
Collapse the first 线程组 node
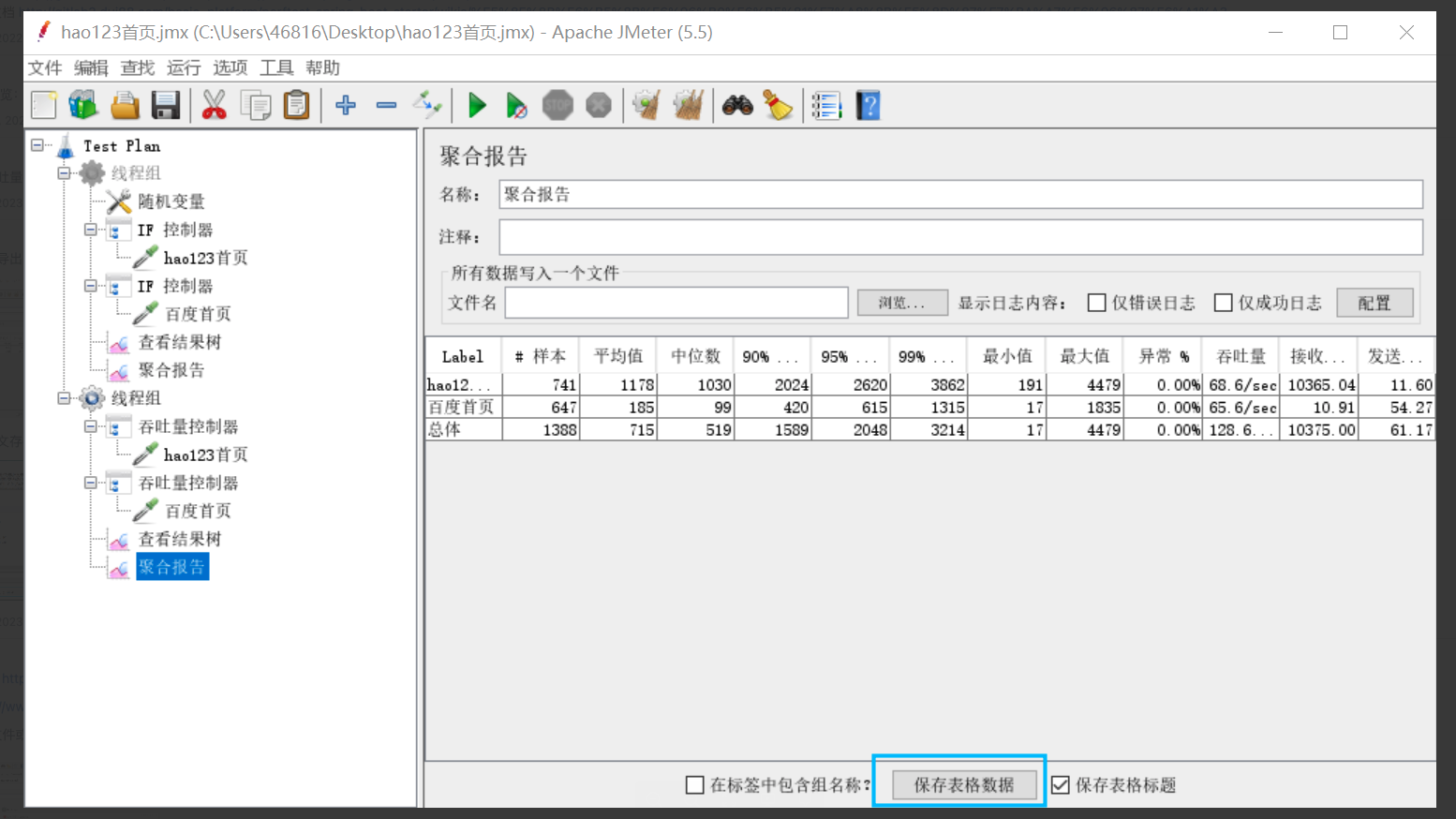64,173
